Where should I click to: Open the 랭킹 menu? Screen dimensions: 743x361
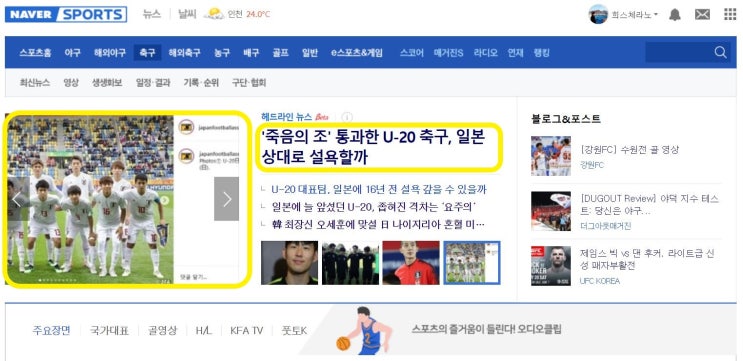click(x=542, y=53)
